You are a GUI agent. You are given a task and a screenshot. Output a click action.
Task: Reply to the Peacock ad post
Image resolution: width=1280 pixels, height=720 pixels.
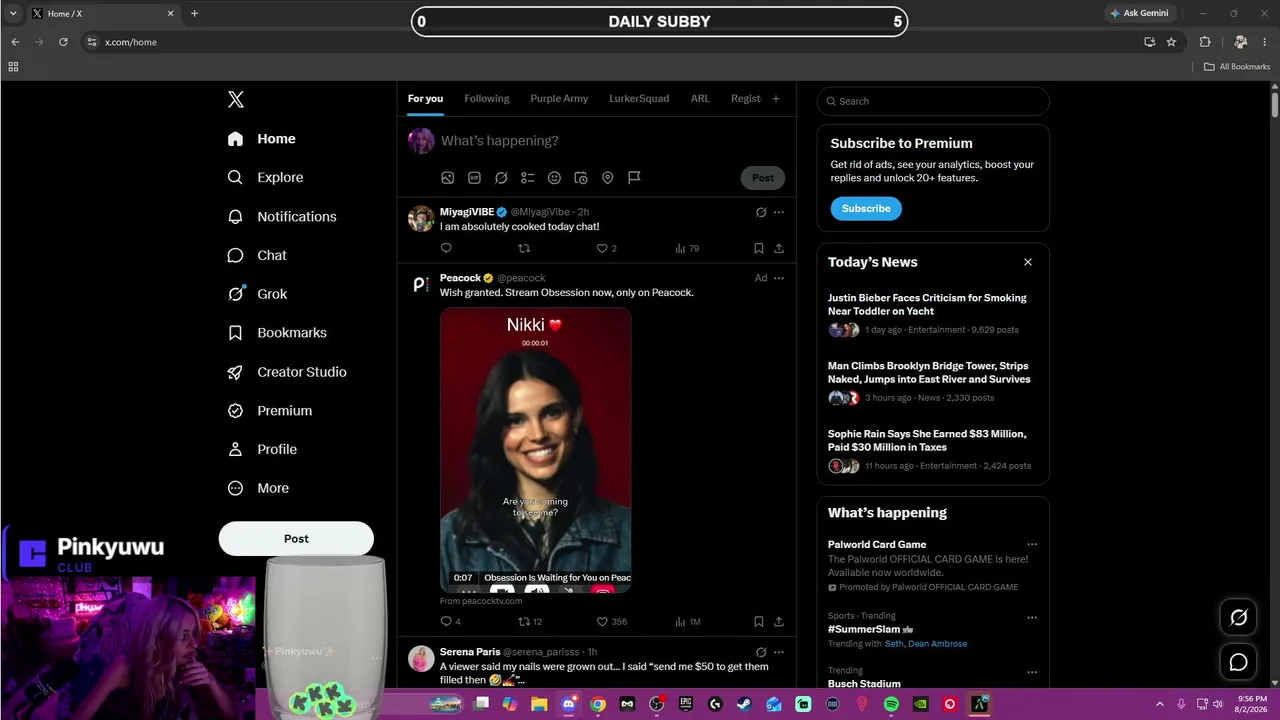pyautogui.click(x=446, y=622)
